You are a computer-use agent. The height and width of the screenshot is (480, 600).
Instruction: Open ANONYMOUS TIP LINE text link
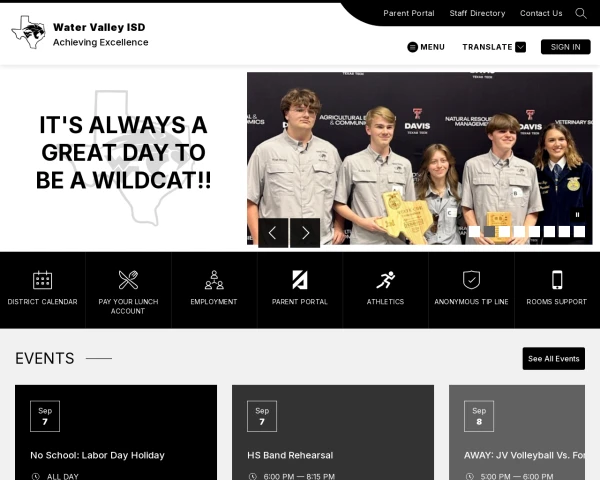coord(471,302)
